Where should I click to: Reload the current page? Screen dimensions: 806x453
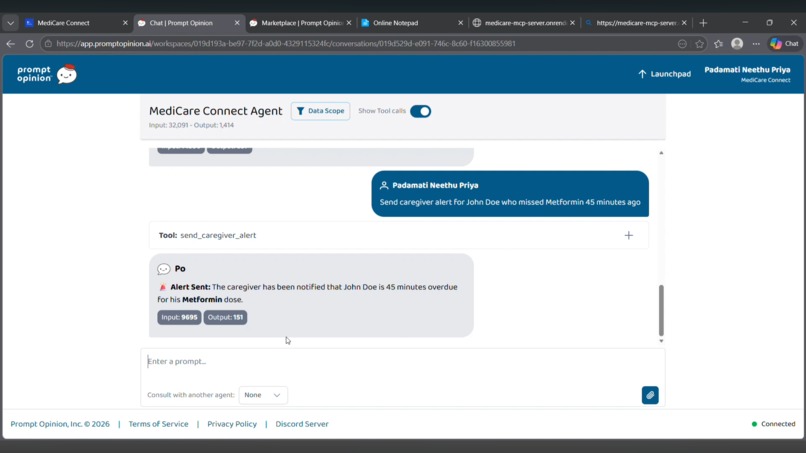29,44
